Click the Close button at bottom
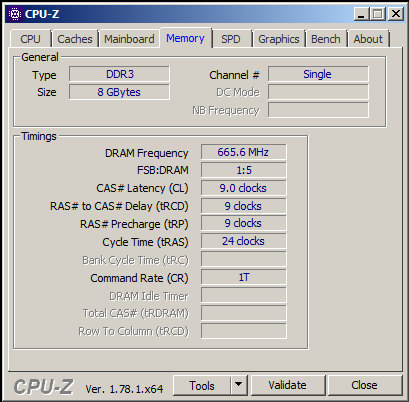This screenshot has height=402, width=409. pyautogui.click(x=364, y=385)
